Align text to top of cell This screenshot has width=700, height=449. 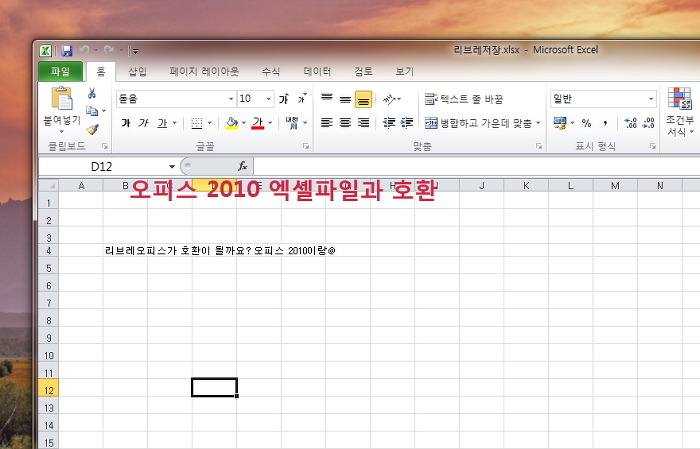point(327,99)
